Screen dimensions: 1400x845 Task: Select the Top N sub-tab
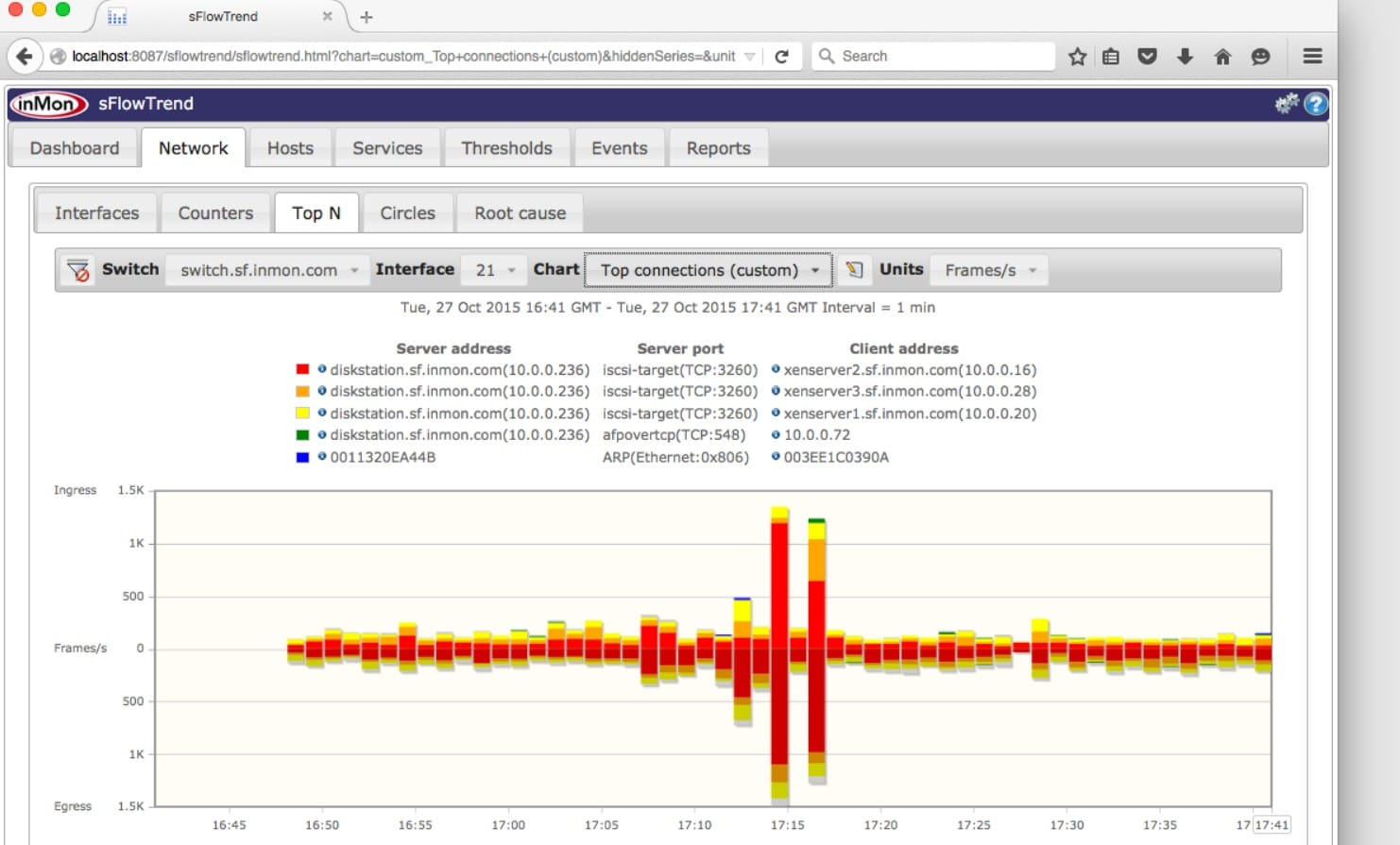pyautogui.click(x=316, y=213)
